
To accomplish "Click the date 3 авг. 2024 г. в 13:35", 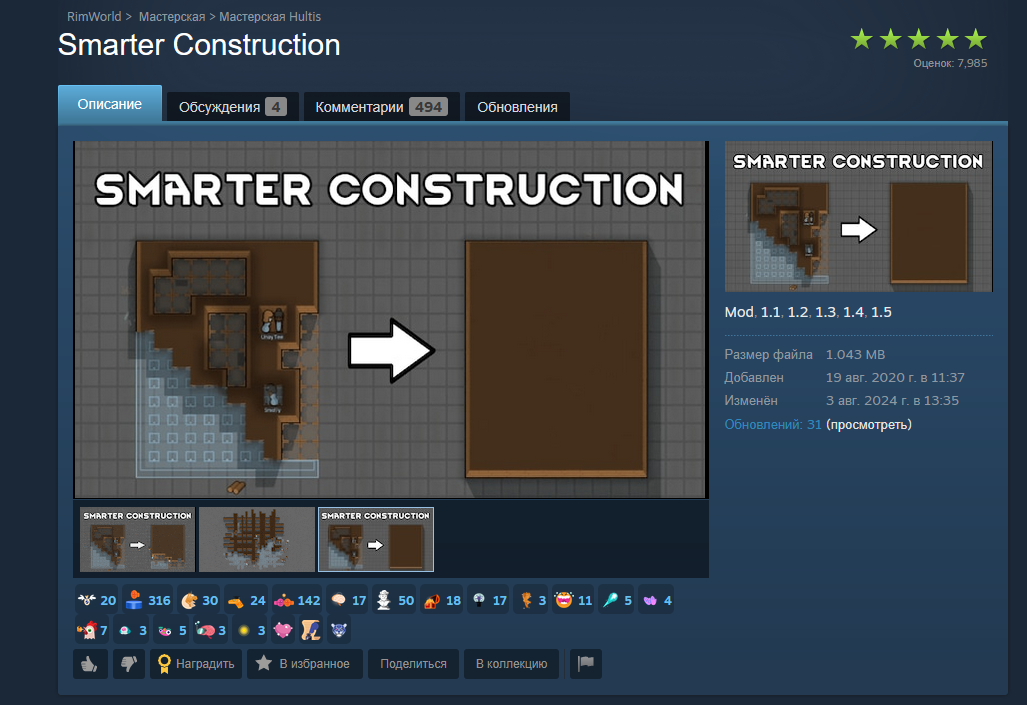I will coord(892,400).
